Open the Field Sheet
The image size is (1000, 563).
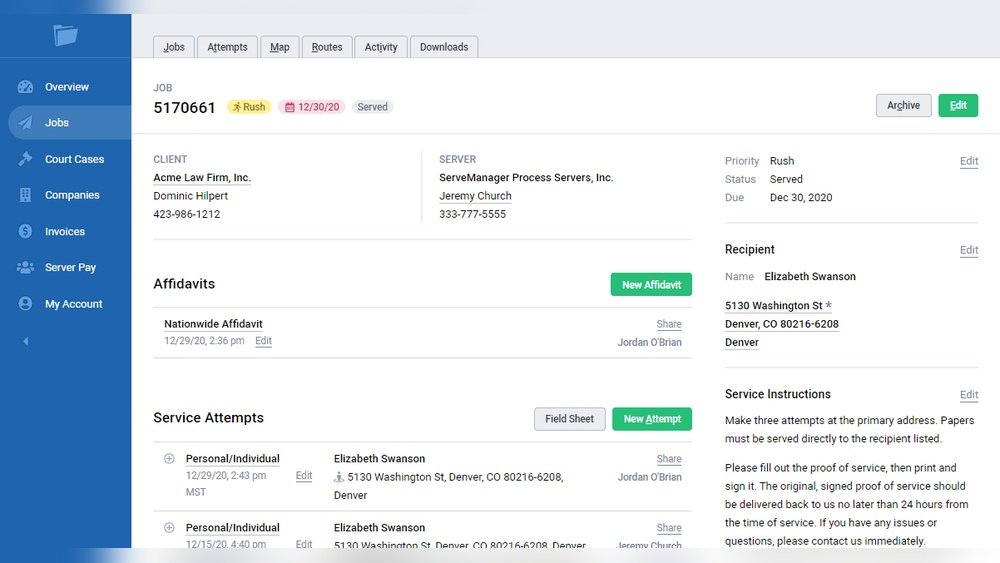[569, 419]
